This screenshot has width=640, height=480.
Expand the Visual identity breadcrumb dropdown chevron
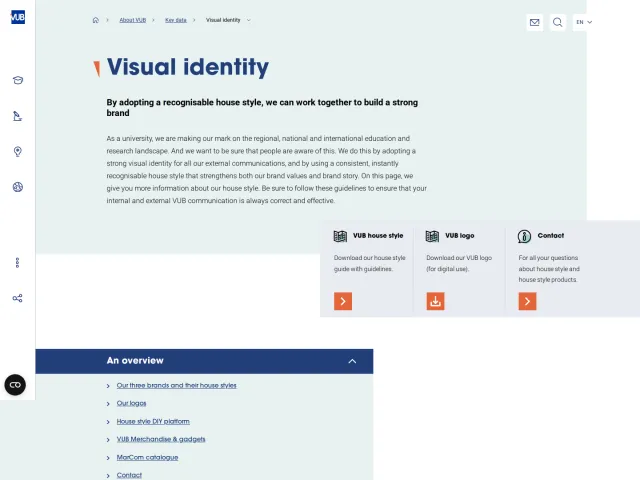tap(249, 20)
